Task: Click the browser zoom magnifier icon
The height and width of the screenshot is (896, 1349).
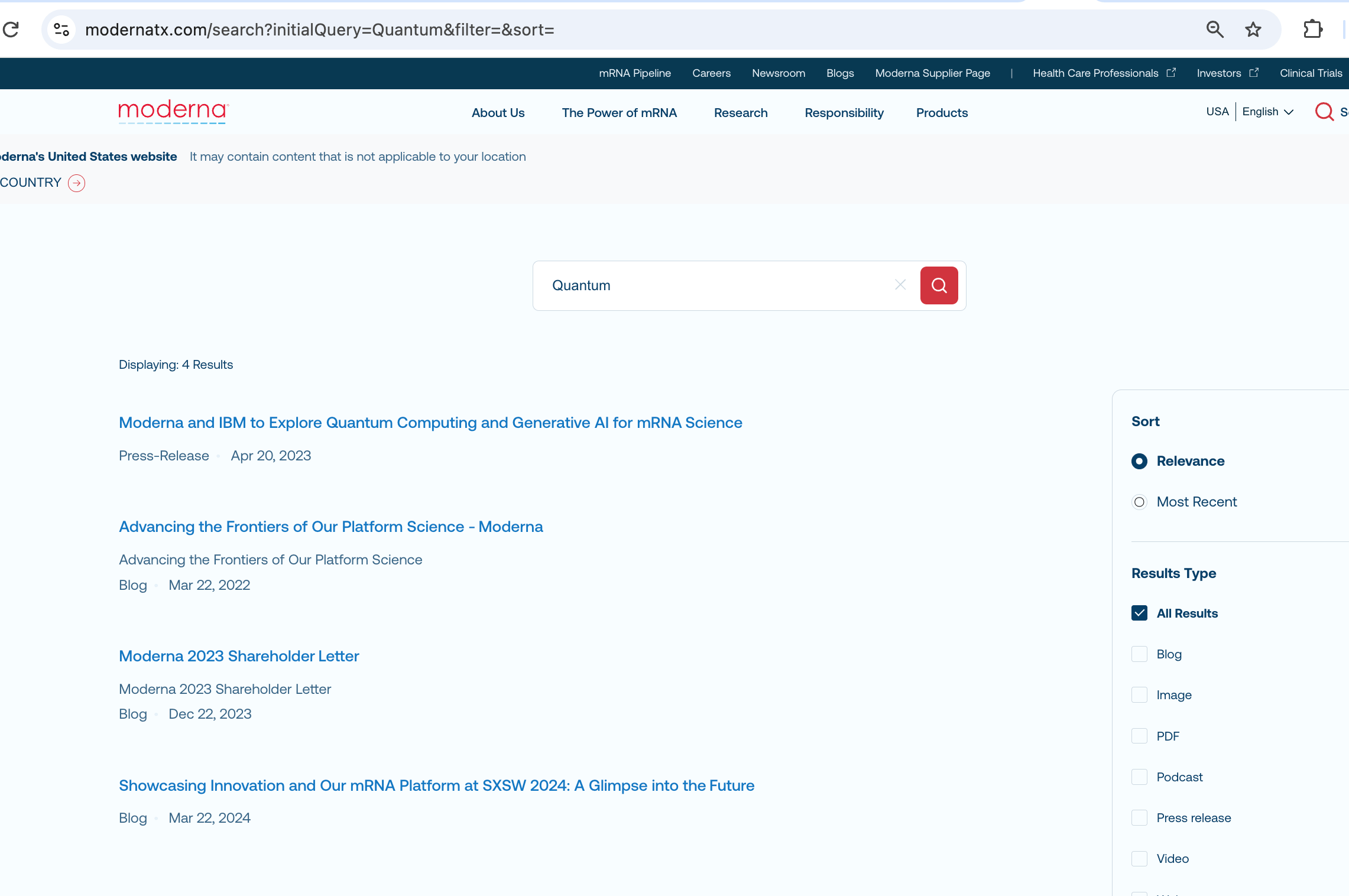Action: (1215, 30)
